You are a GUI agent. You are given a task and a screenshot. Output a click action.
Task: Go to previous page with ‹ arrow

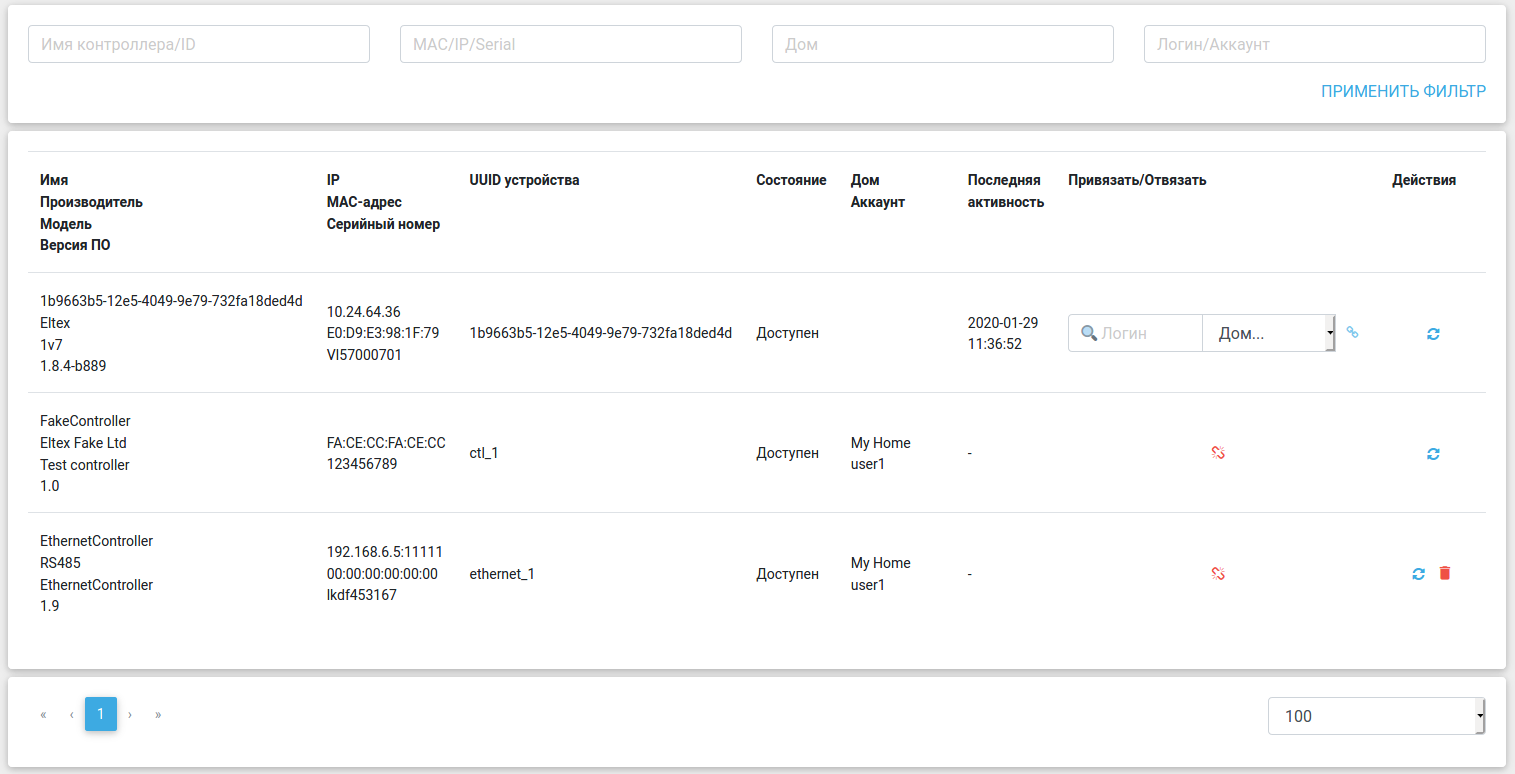point(72,715)
